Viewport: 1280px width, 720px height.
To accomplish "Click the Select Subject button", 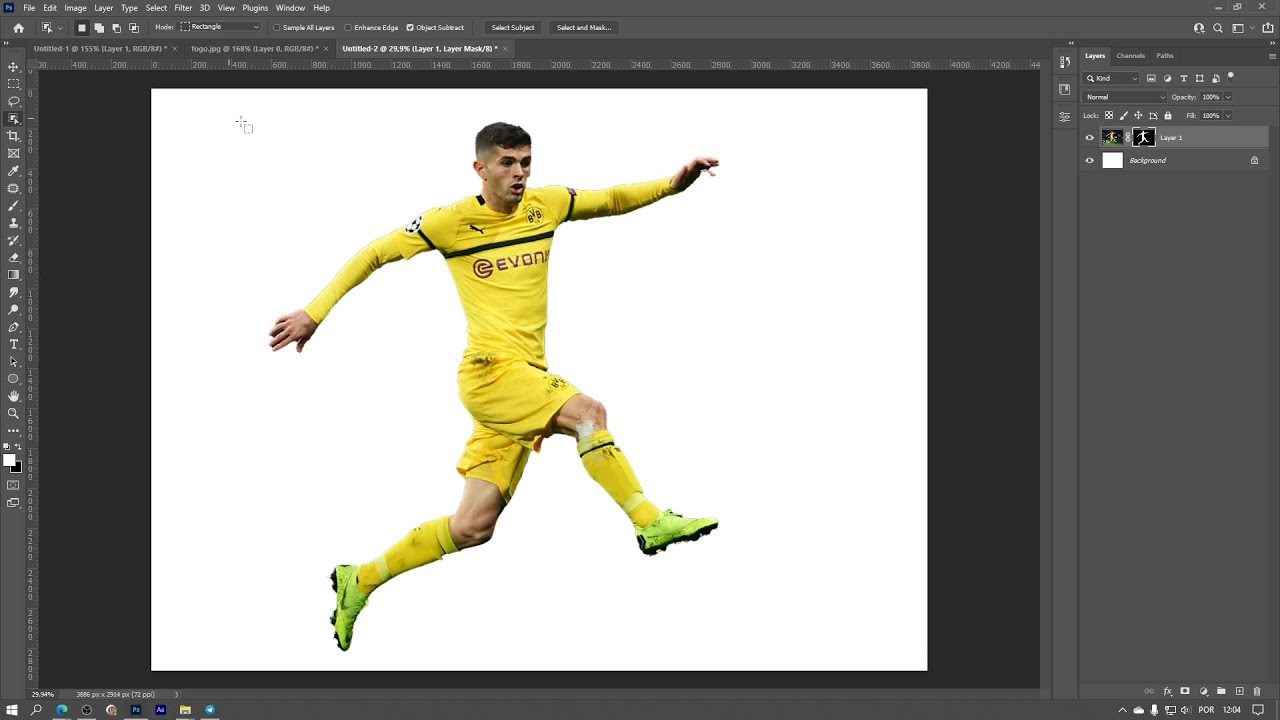I will click(x=513, y=27).
